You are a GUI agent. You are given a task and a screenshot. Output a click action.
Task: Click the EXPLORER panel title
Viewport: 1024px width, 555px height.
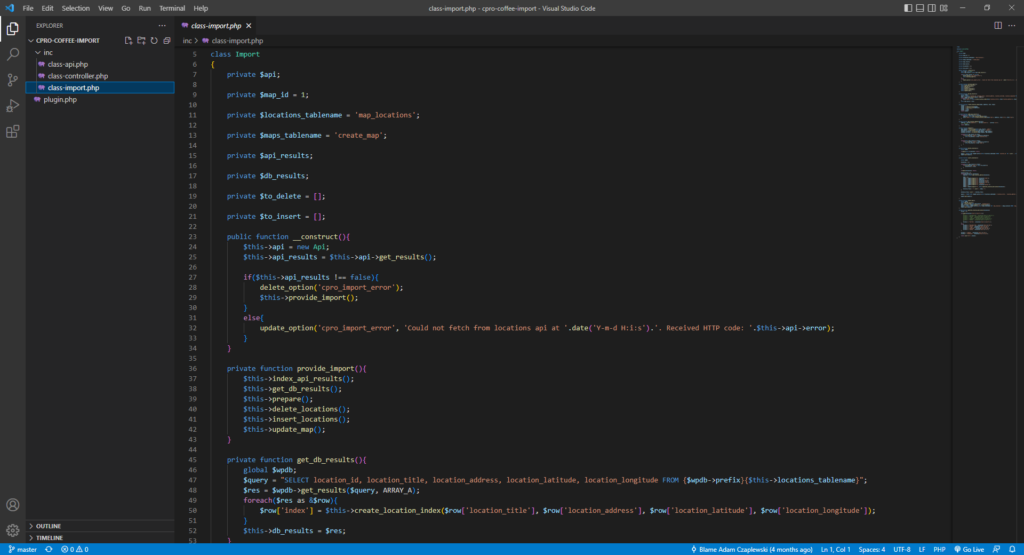click(x=50, y=25)
